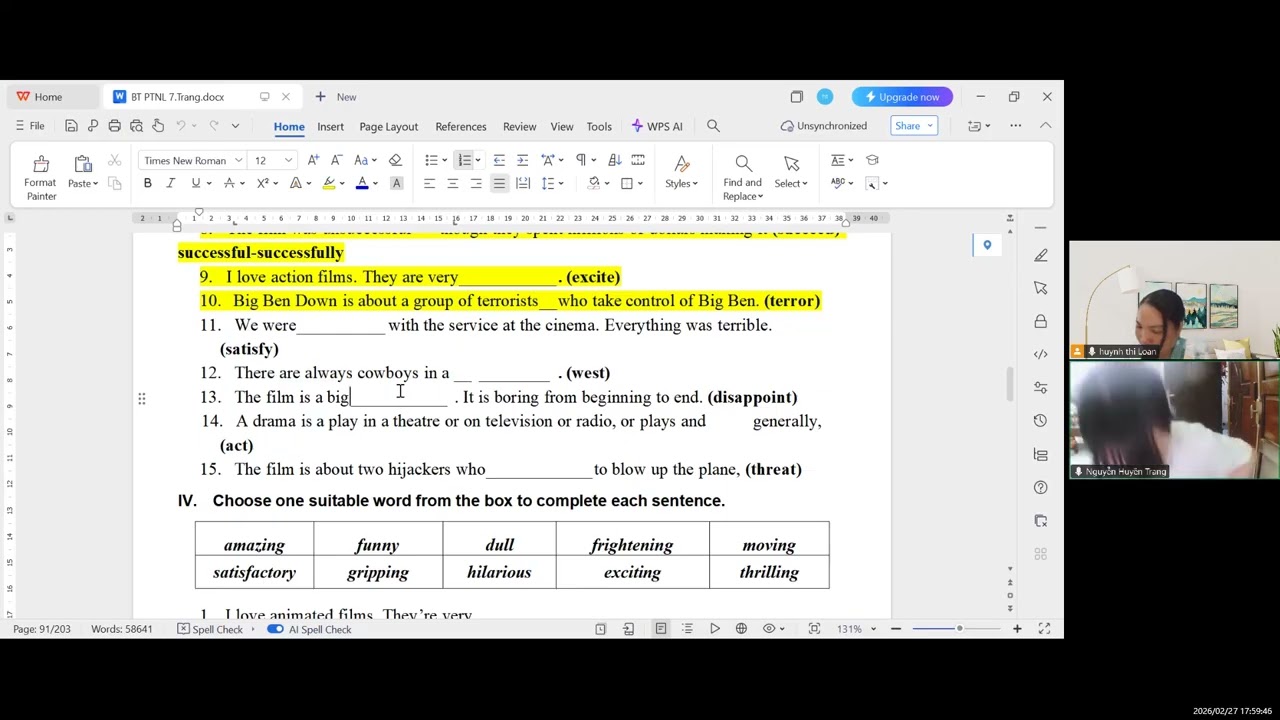Click the Tools tab
The image size is (1280, 720).
(x=599, y=126)
